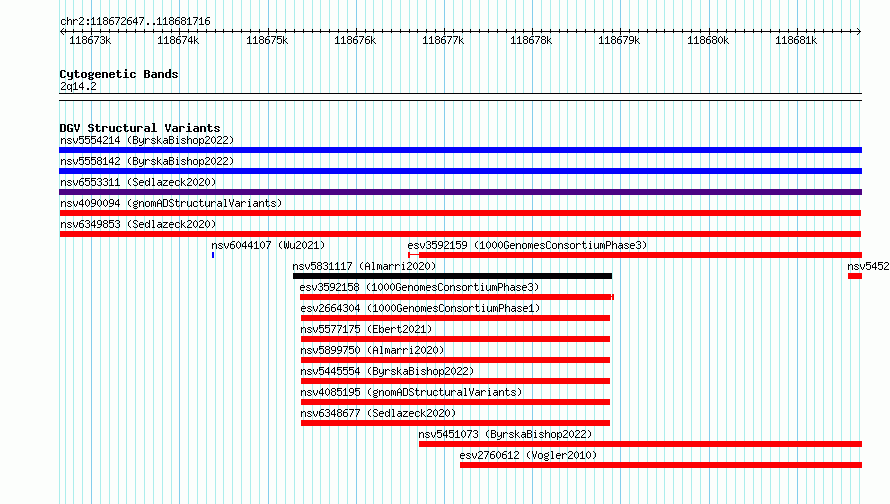This screenshot has height=504, width=890.
Task: Click the 118673k ruler label
Action: point(90,40)
